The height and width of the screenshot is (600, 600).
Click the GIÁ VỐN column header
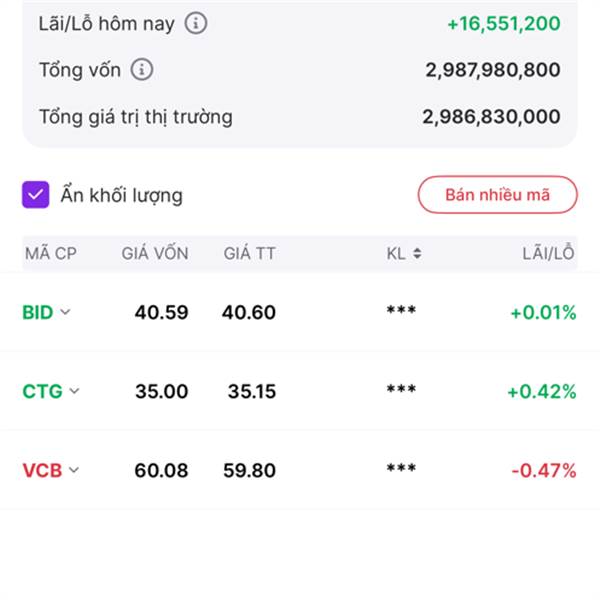155,253
